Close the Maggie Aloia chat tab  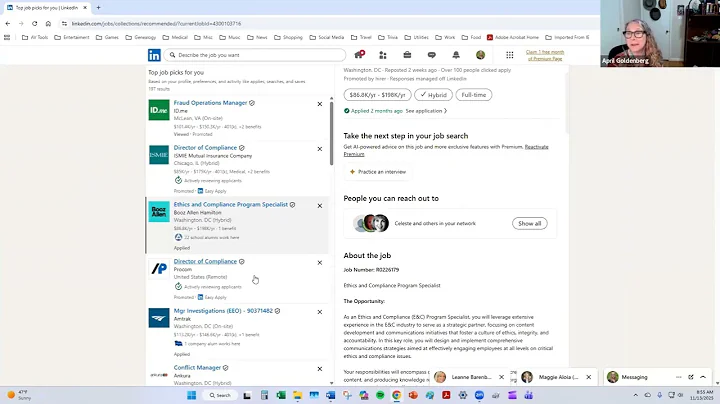589,377
